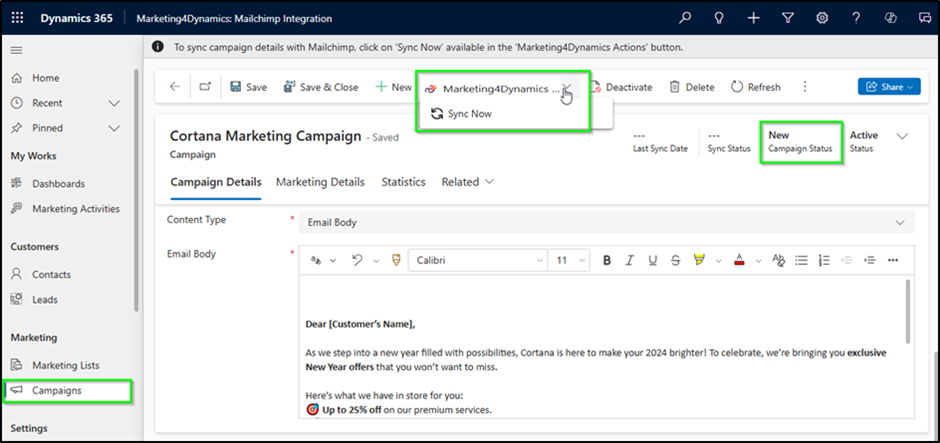The height and width of the screenshot is (443, 940).
Task: Apply strikethrough formatting in the editor
Action: (x=676, y=260)
